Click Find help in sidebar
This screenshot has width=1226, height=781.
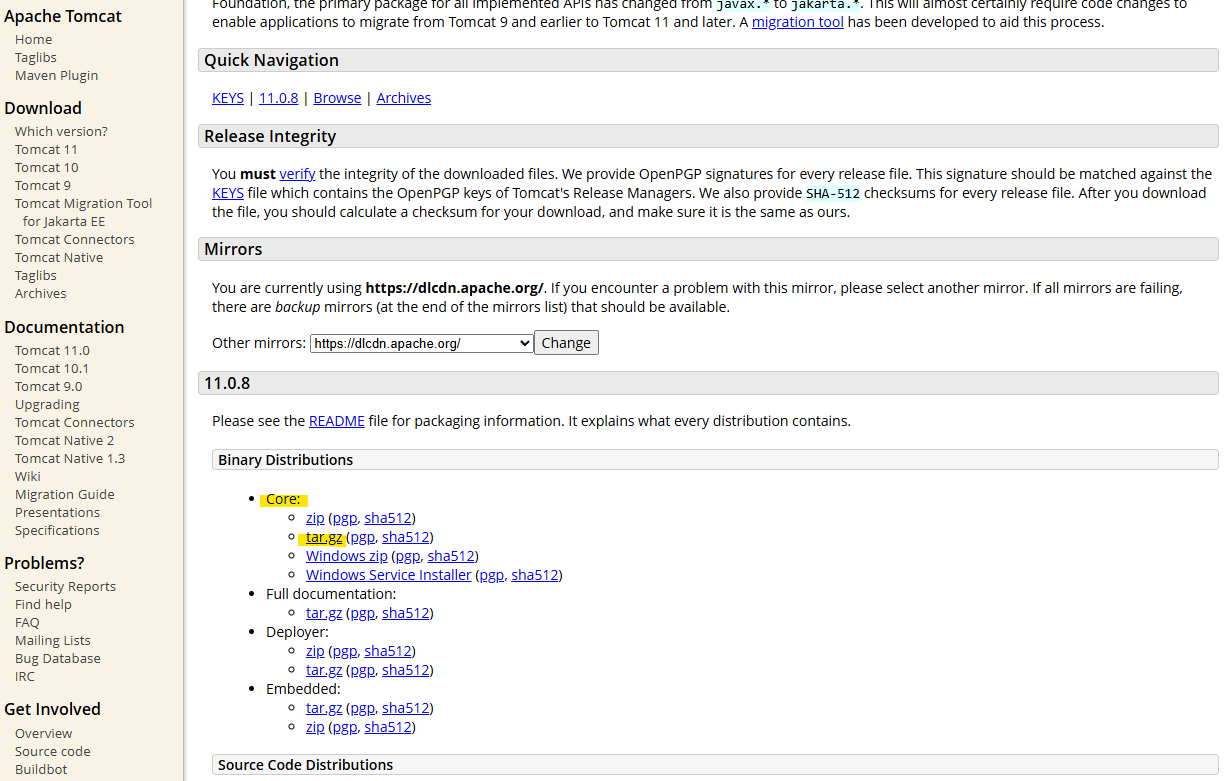(x=43, y=604)
